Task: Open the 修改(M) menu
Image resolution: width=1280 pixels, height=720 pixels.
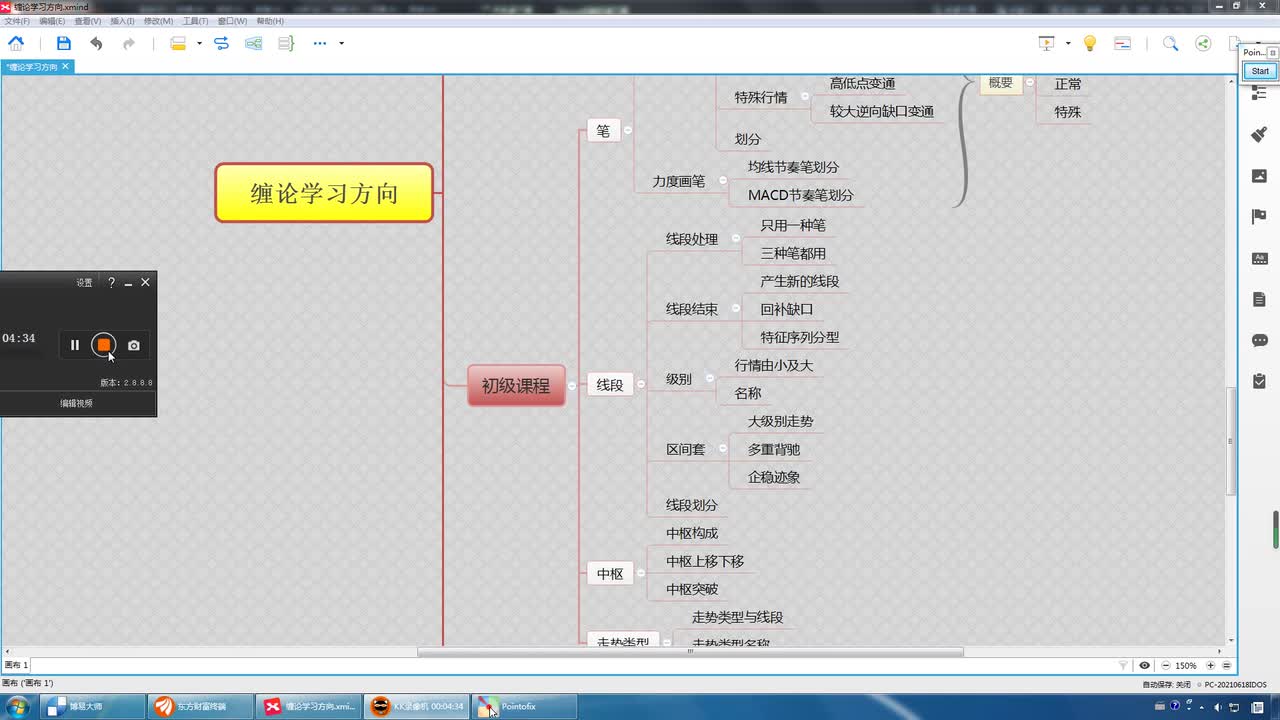Action: coord(158,21)
